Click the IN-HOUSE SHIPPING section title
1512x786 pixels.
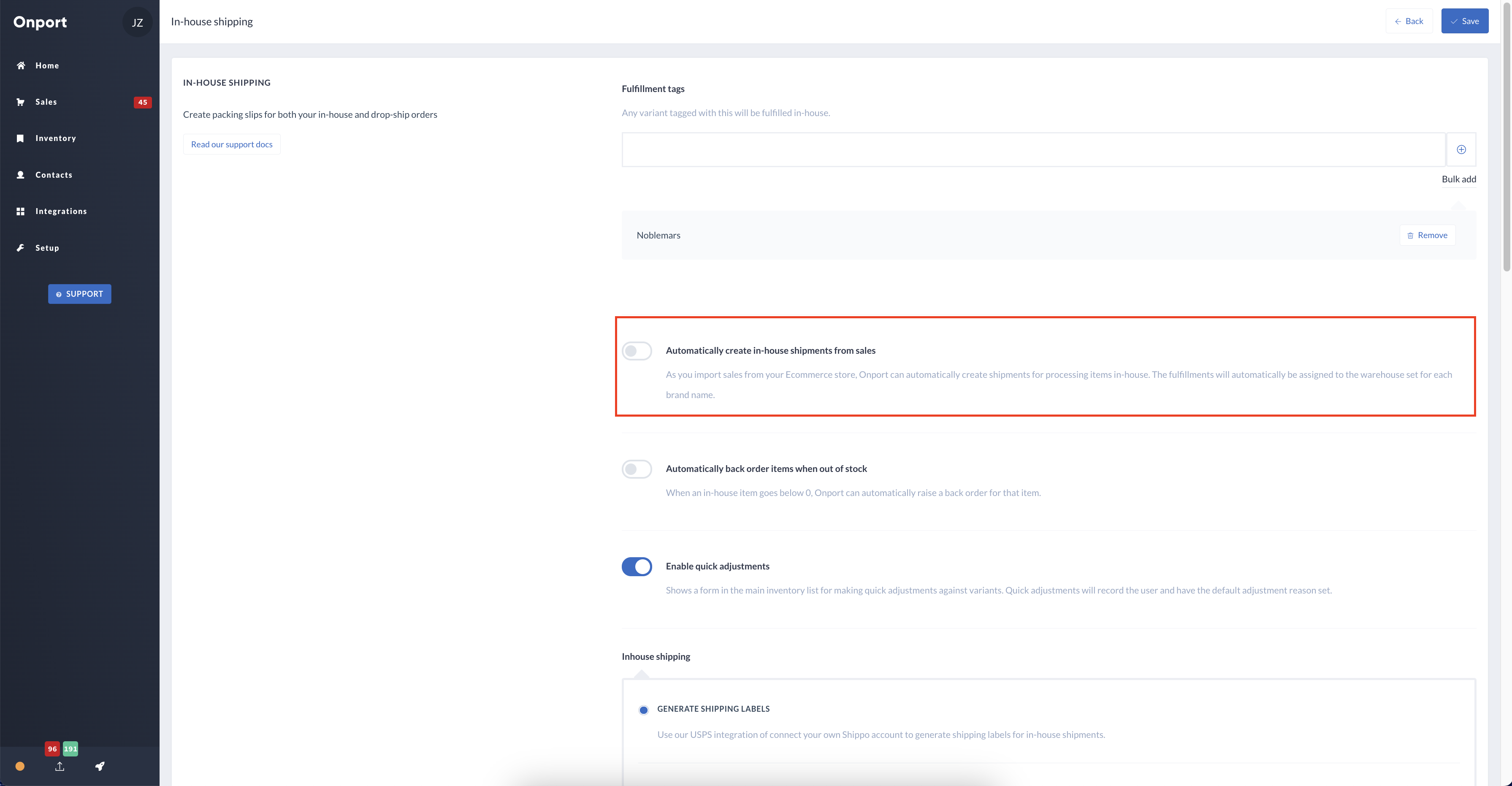227,83
